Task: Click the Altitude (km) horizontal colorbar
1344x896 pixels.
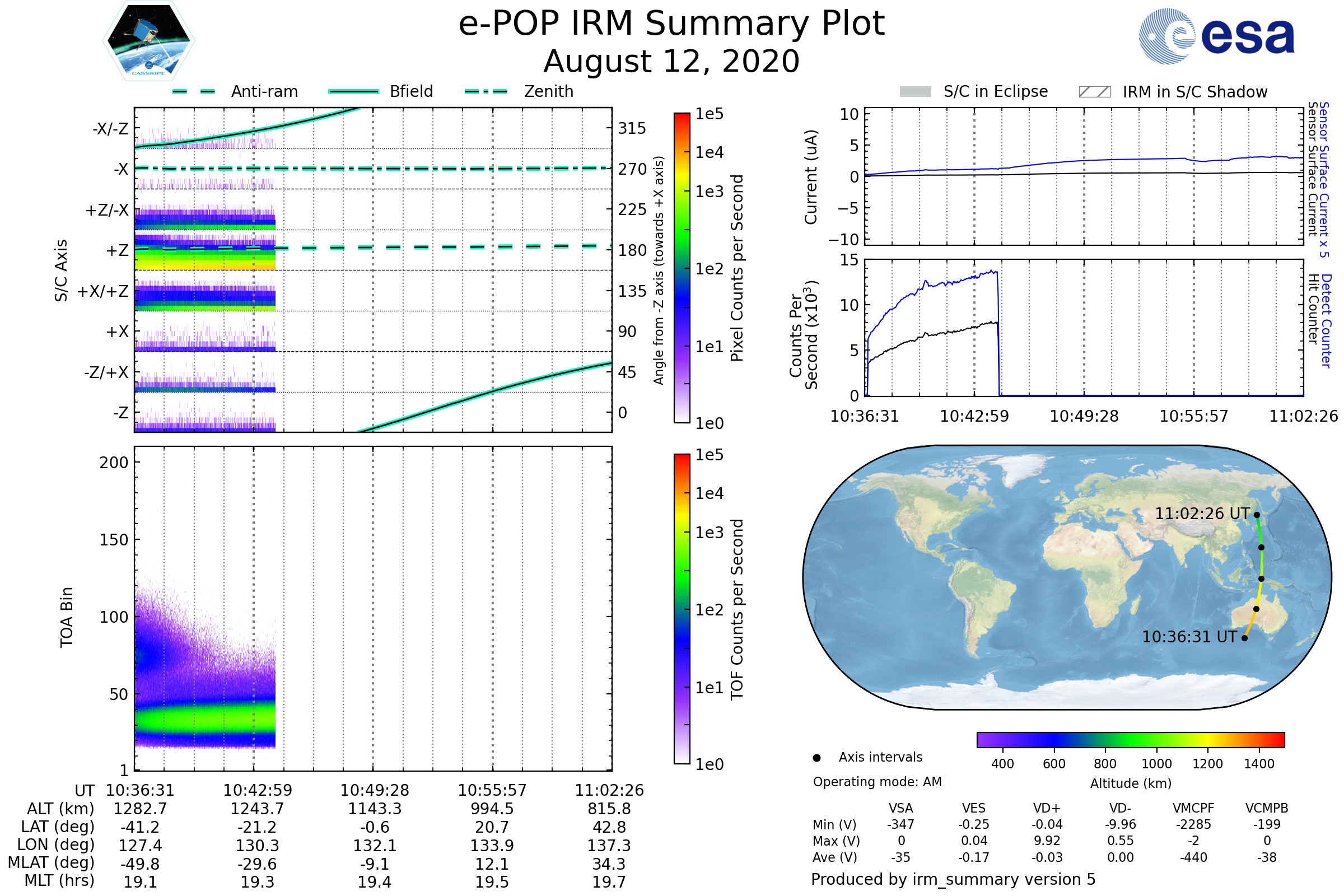Action: point(1131,740)
